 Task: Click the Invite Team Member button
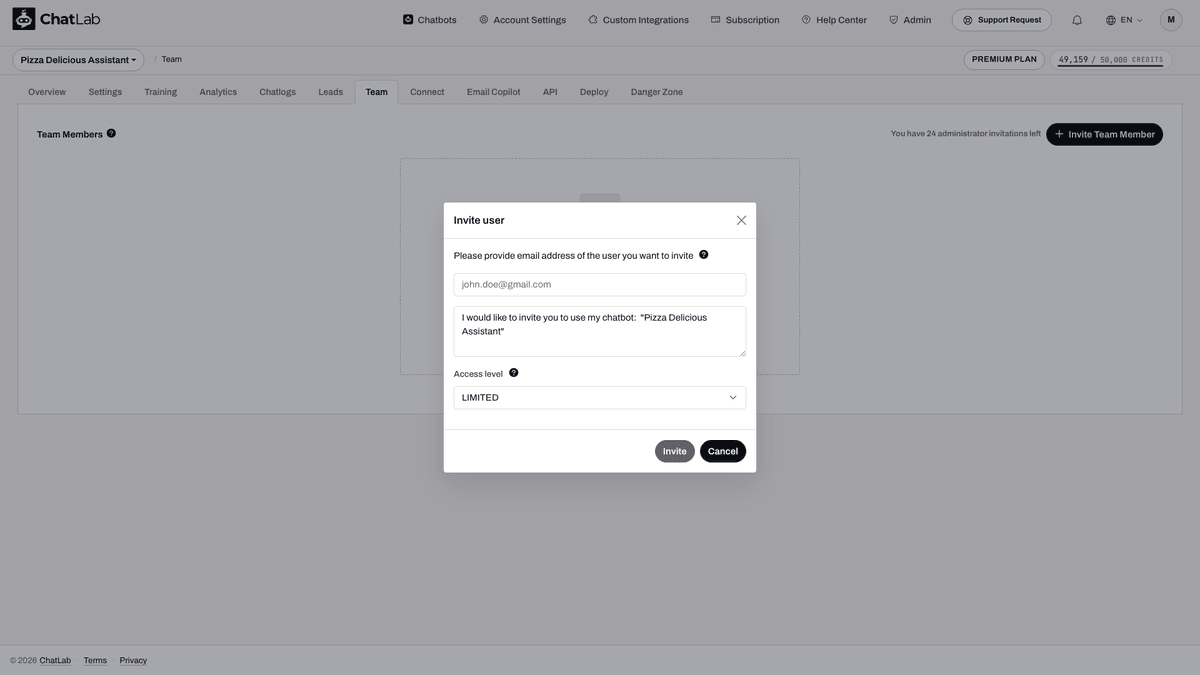click(1104, 134)
